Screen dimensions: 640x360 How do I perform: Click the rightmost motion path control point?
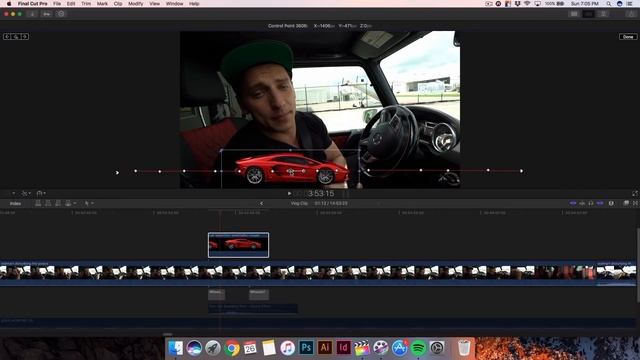(522, 171)
